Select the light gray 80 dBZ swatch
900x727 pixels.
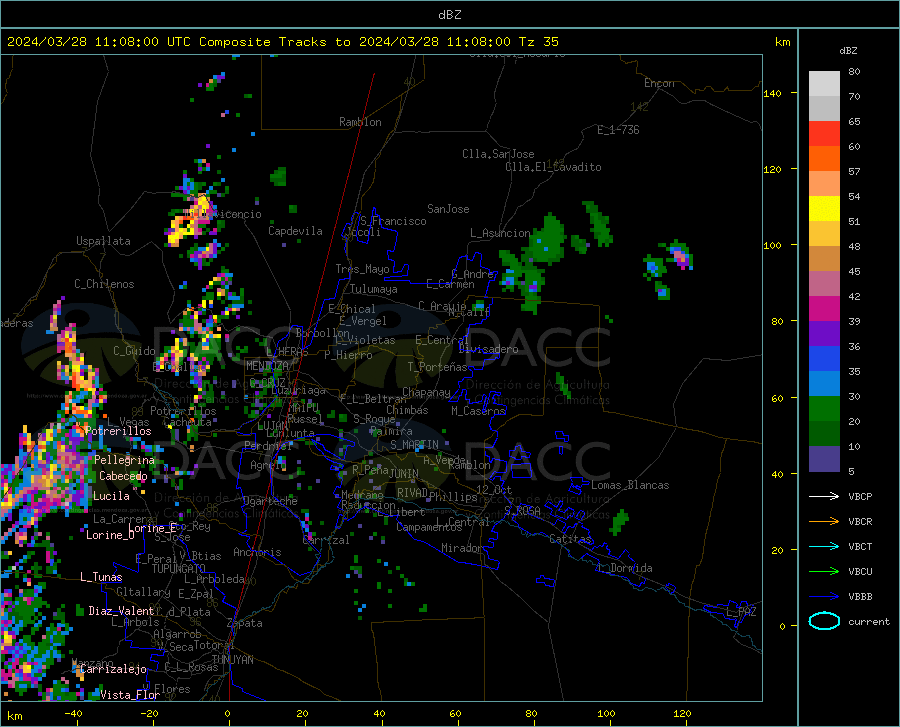824,83
